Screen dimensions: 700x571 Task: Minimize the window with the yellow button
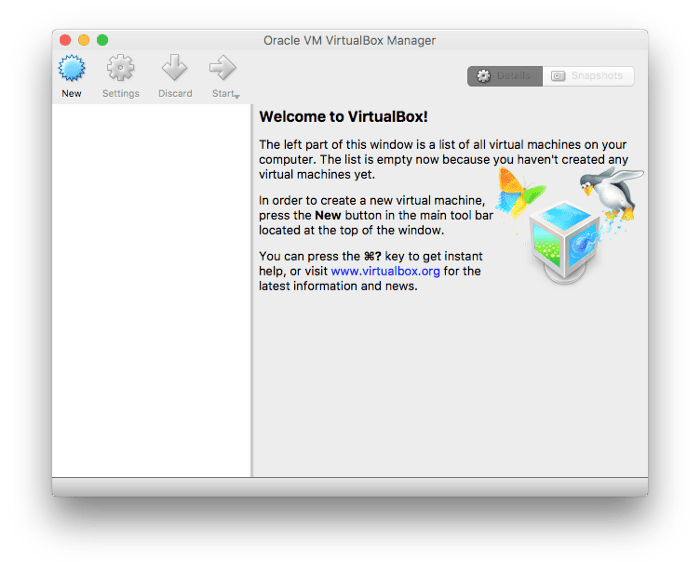coord(84,40)
